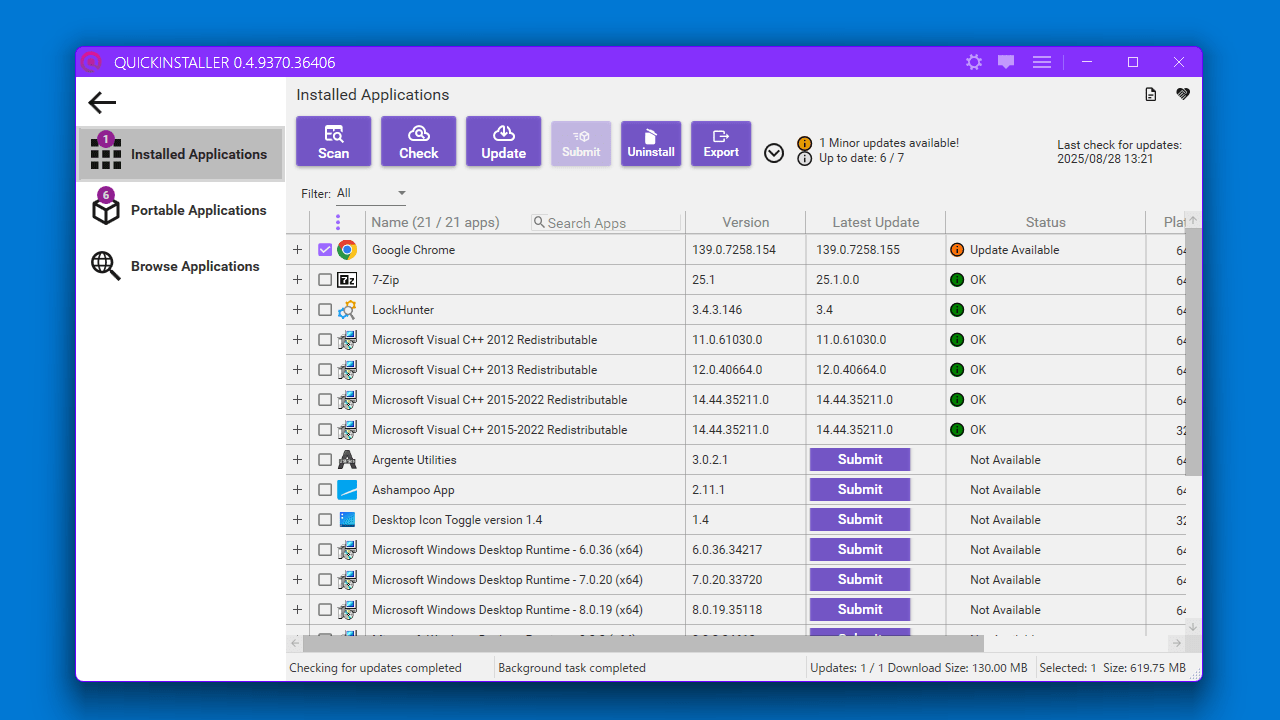Click the Up to date info icon
Viewport: 1280px width, 720px height.
point(804,158)
